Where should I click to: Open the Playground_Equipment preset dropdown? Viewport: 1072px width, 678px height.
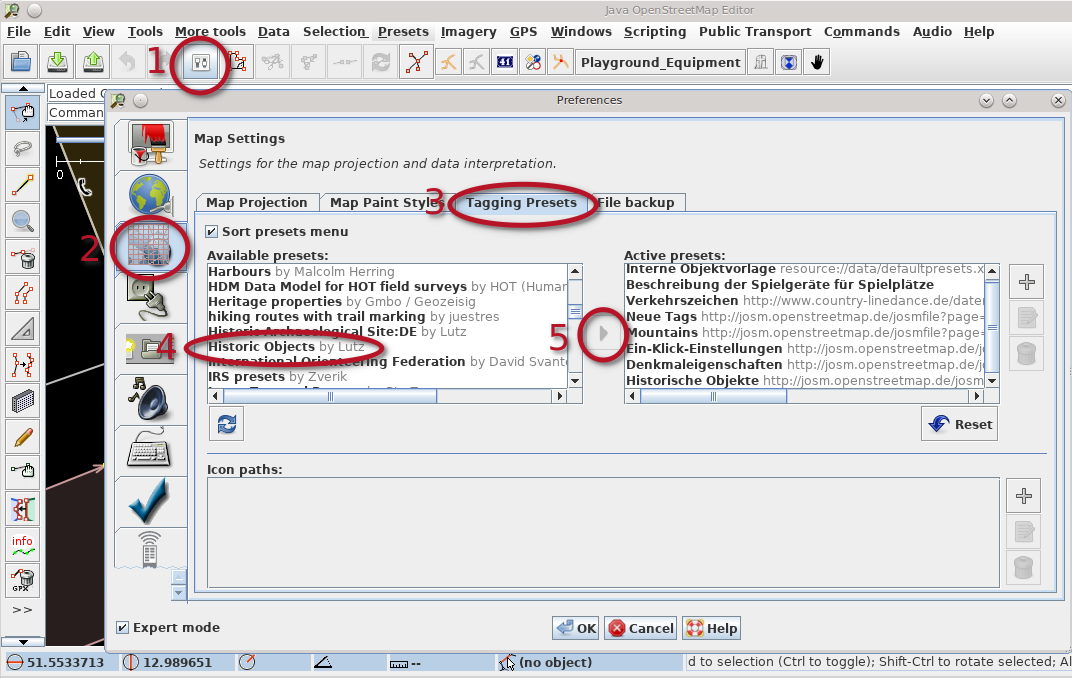click(661, 62)
